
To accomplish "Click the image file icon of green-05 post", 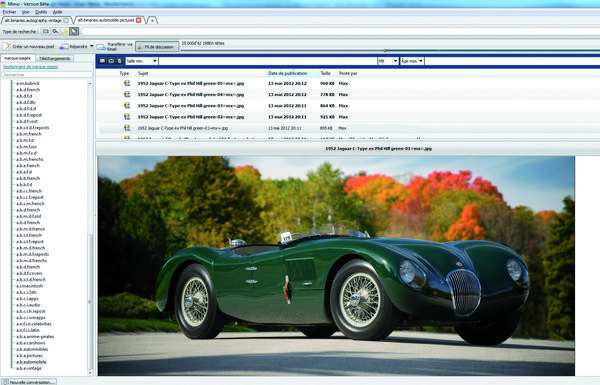I will 127,83.
